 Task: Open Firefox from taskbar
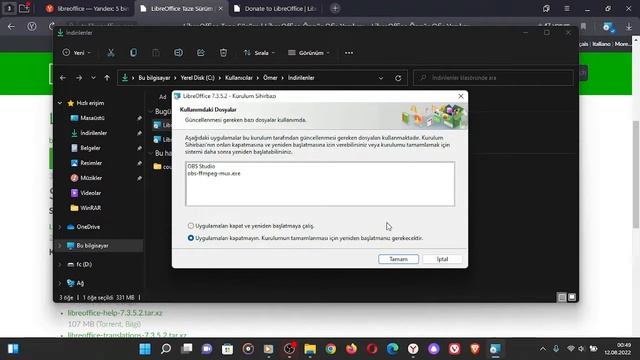pyautogui.click(x=351, y=349)
